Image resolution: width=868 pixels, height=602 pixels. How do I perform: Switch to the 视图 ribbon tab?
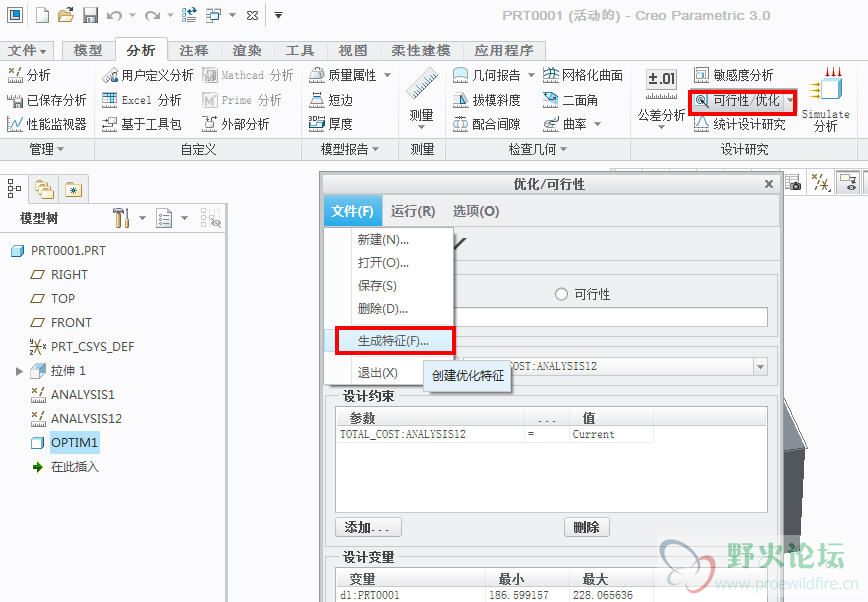coord(353,50)
